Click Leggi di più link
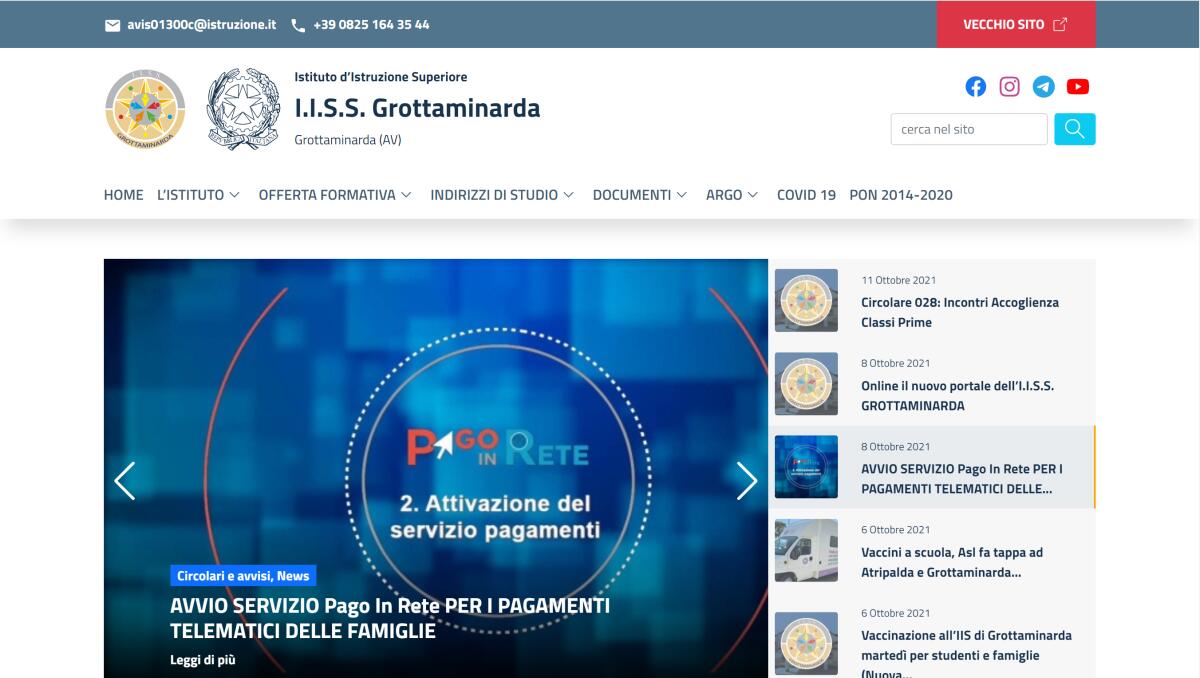 [203, 660]
